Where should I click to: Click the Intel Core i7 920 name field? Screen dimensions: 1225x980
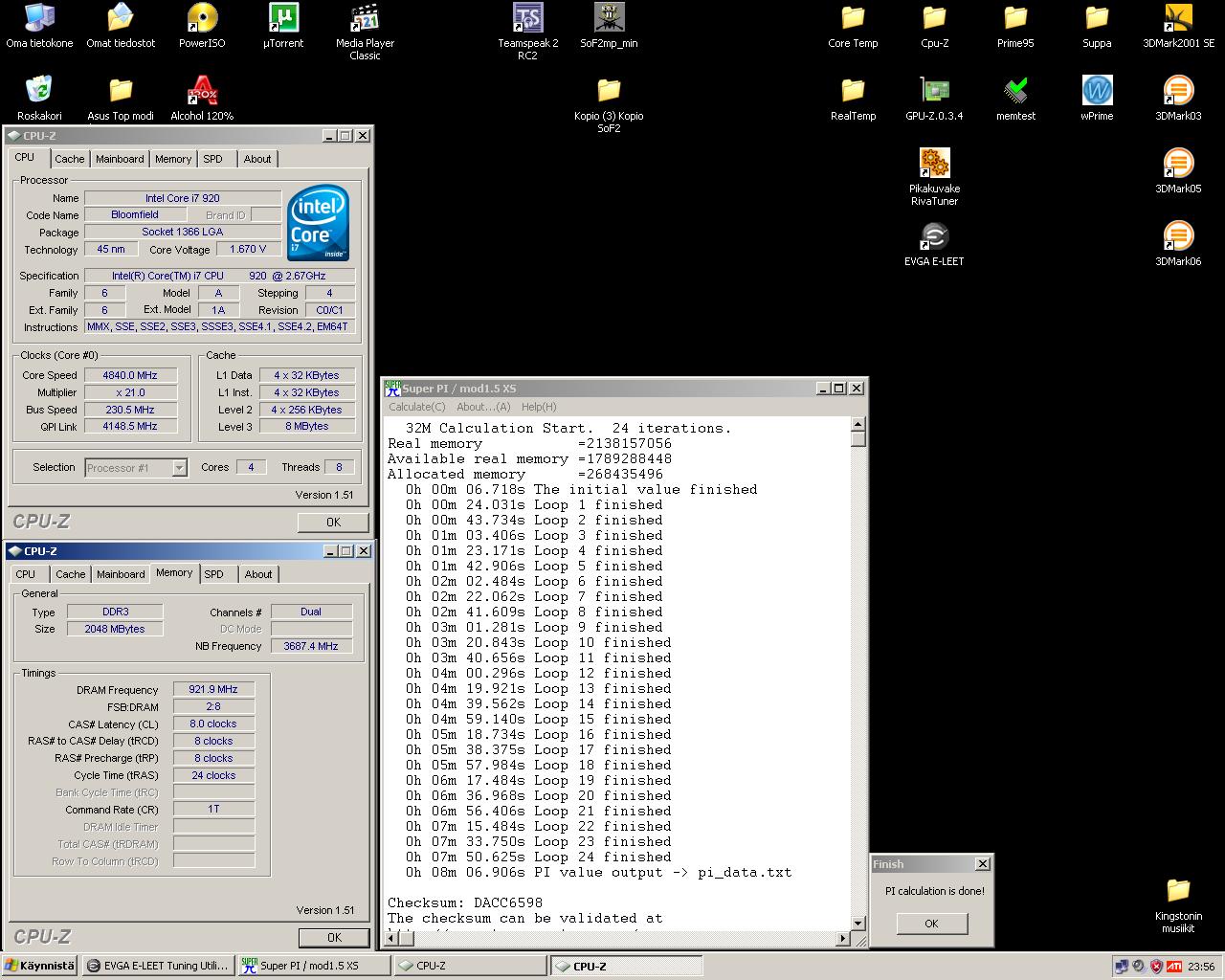183,198
